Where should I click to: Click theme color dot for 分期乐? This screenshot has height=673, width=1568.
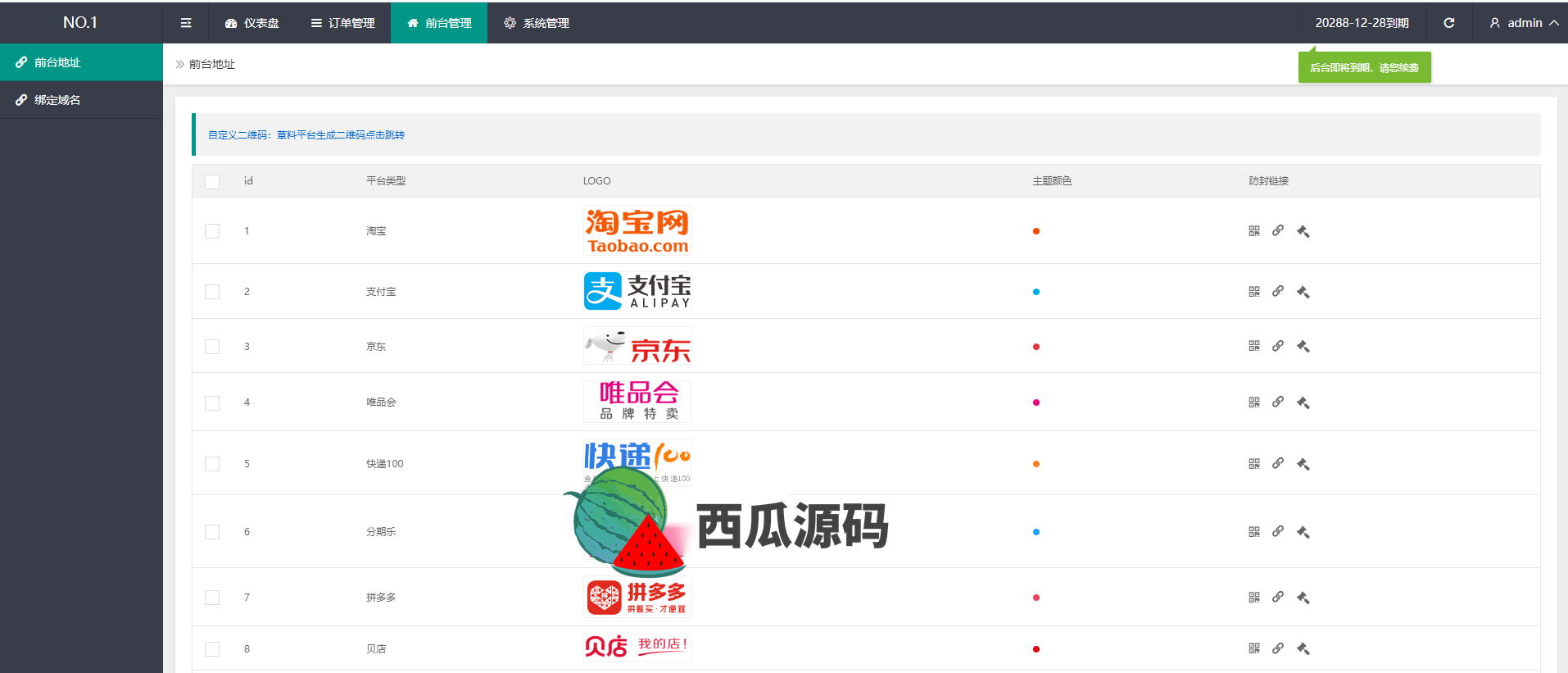[x=1036, y=532]
